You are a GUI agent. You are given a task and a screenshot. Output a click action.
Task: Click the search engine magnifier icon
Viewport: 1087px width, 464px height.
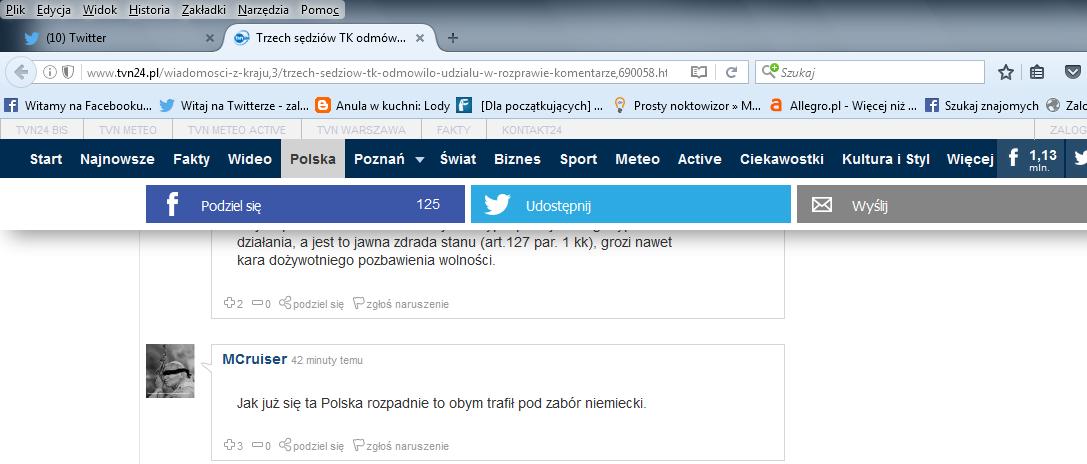(x=769, y=71)
